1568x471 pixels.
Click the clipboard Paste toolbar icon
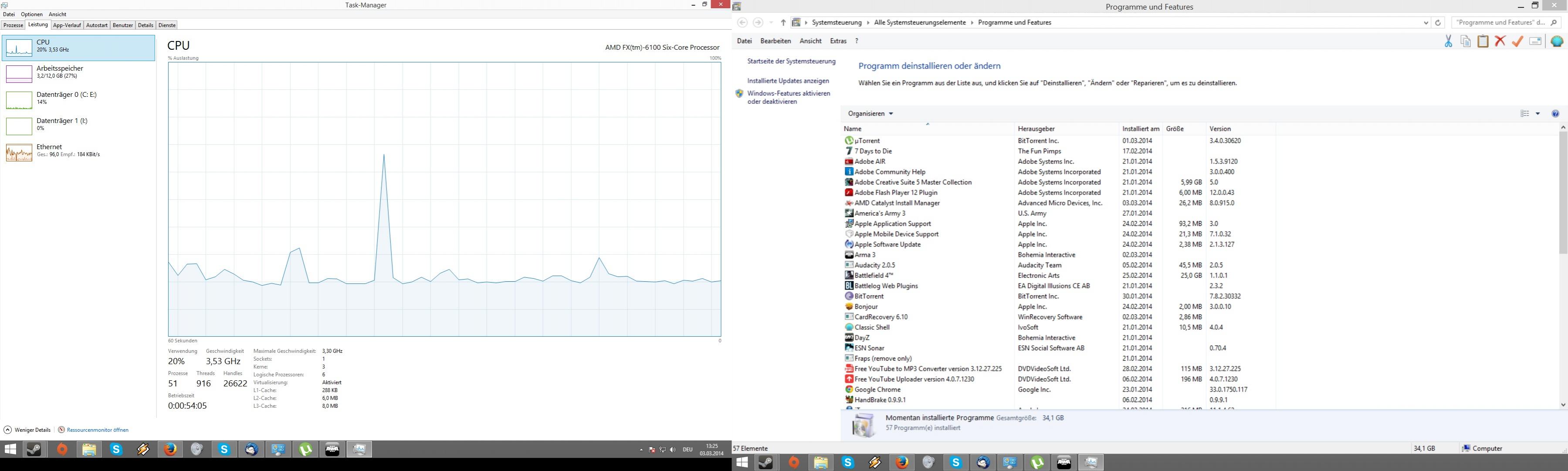[1483, 41]
